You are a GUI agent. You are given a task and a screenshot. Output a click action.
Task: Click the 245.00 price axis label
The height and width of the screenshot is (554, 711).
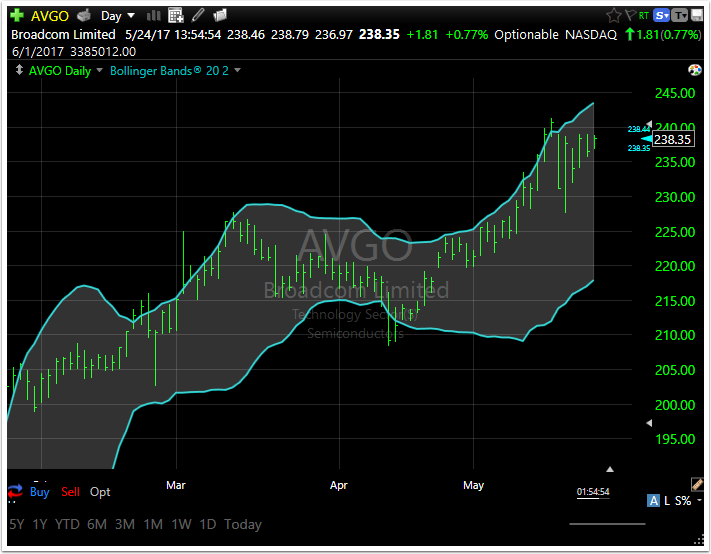pos(675,93)
